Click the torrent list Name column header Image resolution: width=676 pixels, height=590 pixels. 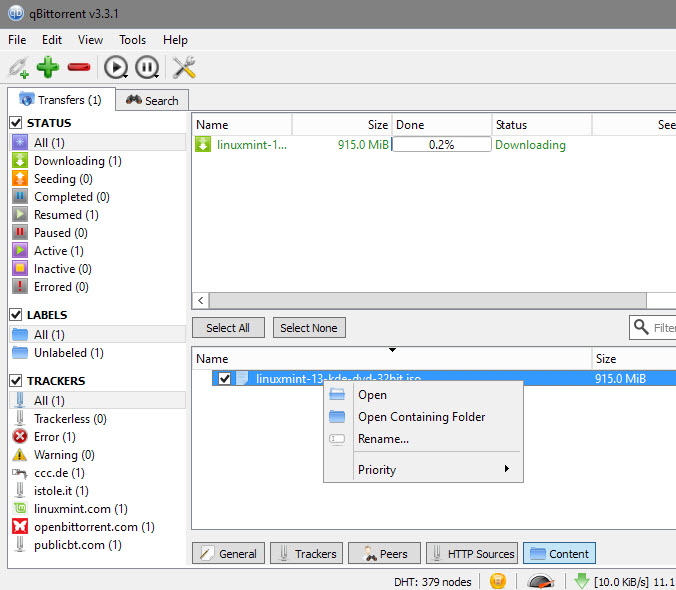[x=242, y=125]
